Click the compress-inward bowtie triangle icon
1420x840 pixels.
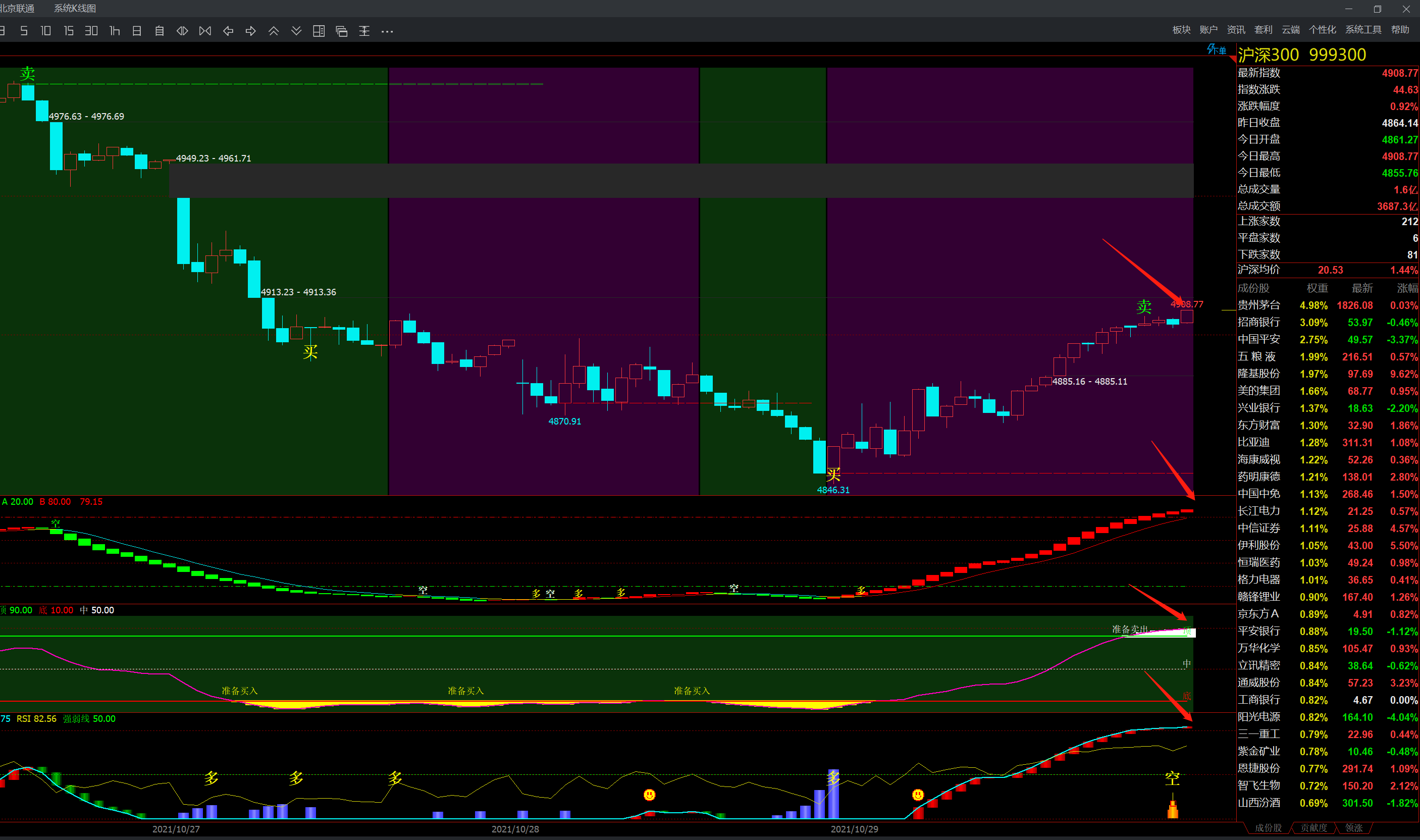coord(205,31)
